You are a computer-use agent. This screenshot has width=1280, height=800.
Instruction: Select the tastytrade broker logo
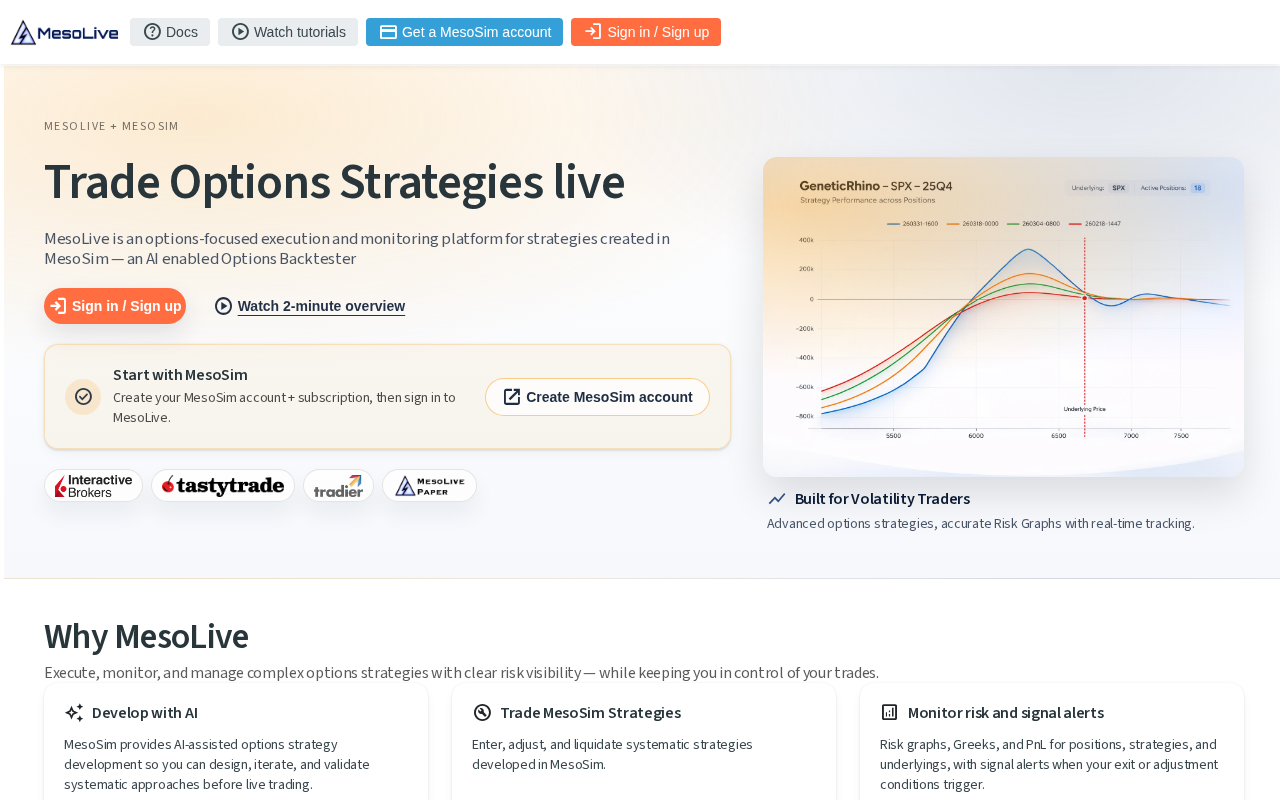[223, 486]
